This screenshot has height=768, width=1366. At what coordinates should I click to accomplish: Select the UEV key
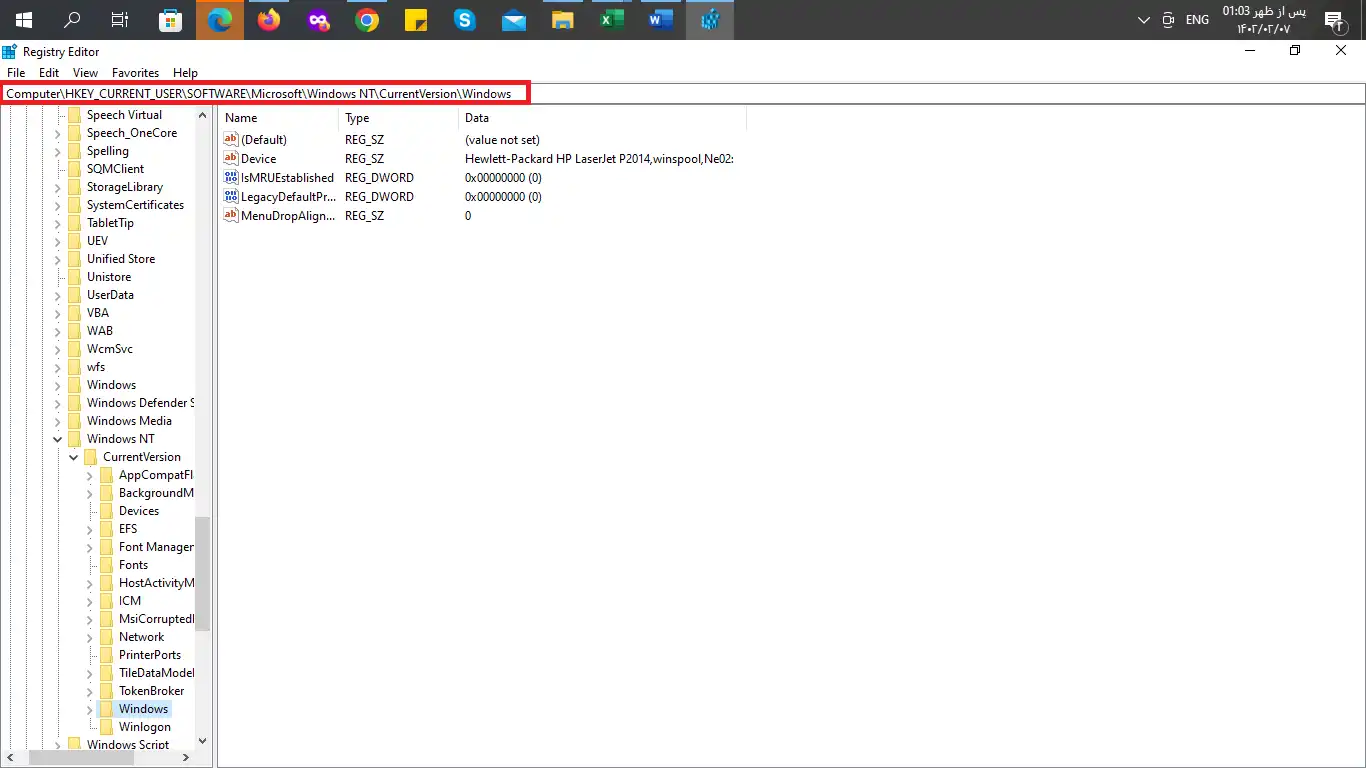pyautogui.click(x=97, y=241)
